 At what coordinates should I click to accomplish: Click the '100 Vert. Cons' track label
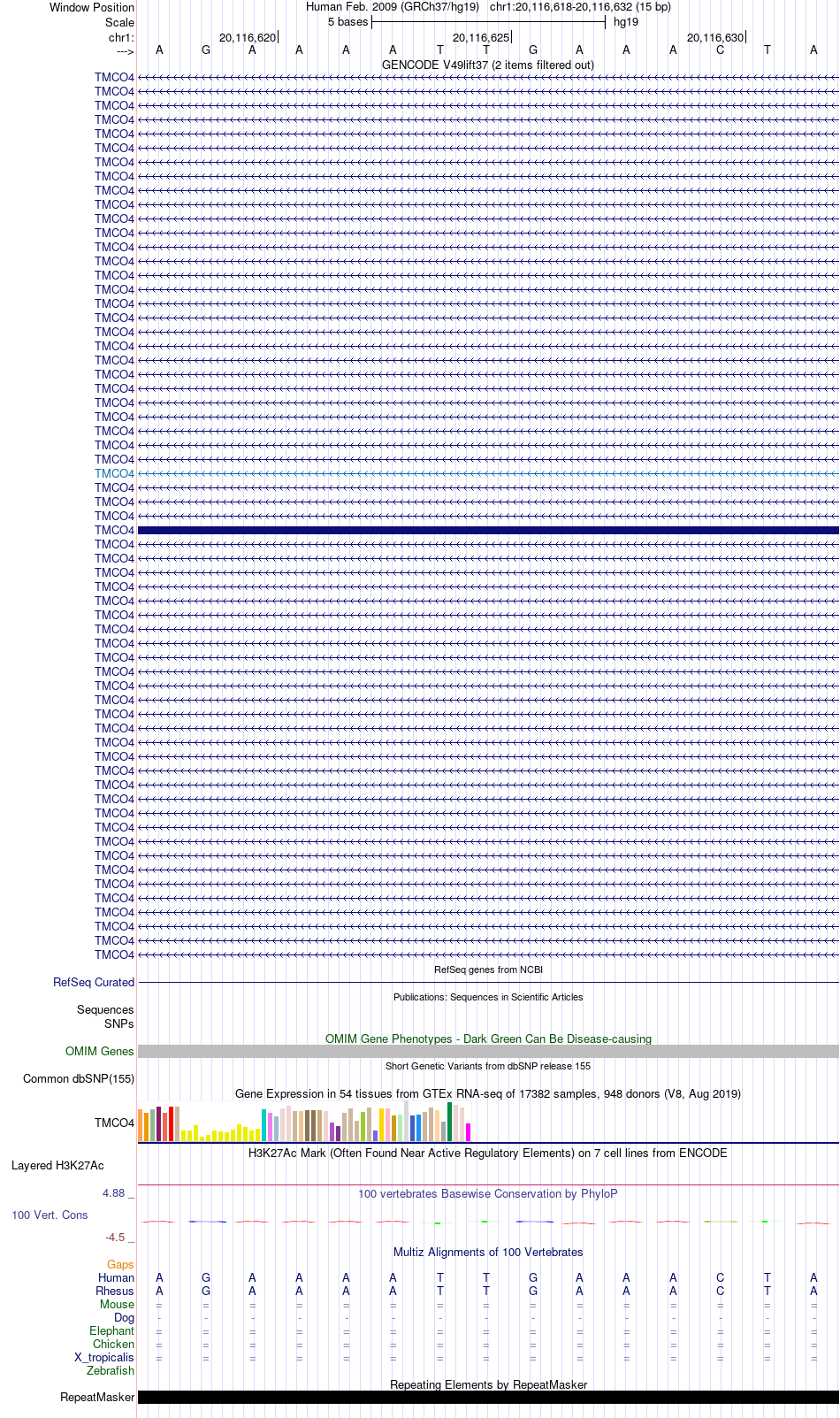(50, 1215)
